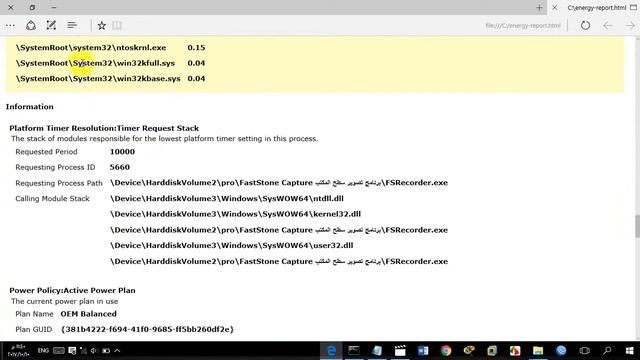The image size is (640, 360).
Task: Open File Explorer from the taskbar
Action: coord(538,351)
